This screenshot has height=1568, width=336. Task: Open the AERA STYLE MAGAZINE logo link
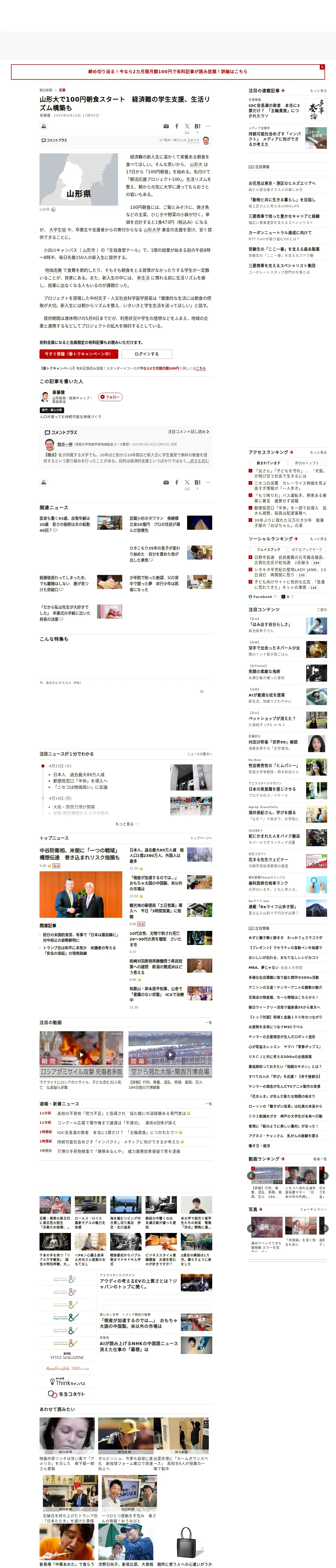[x=66, y=1356]
